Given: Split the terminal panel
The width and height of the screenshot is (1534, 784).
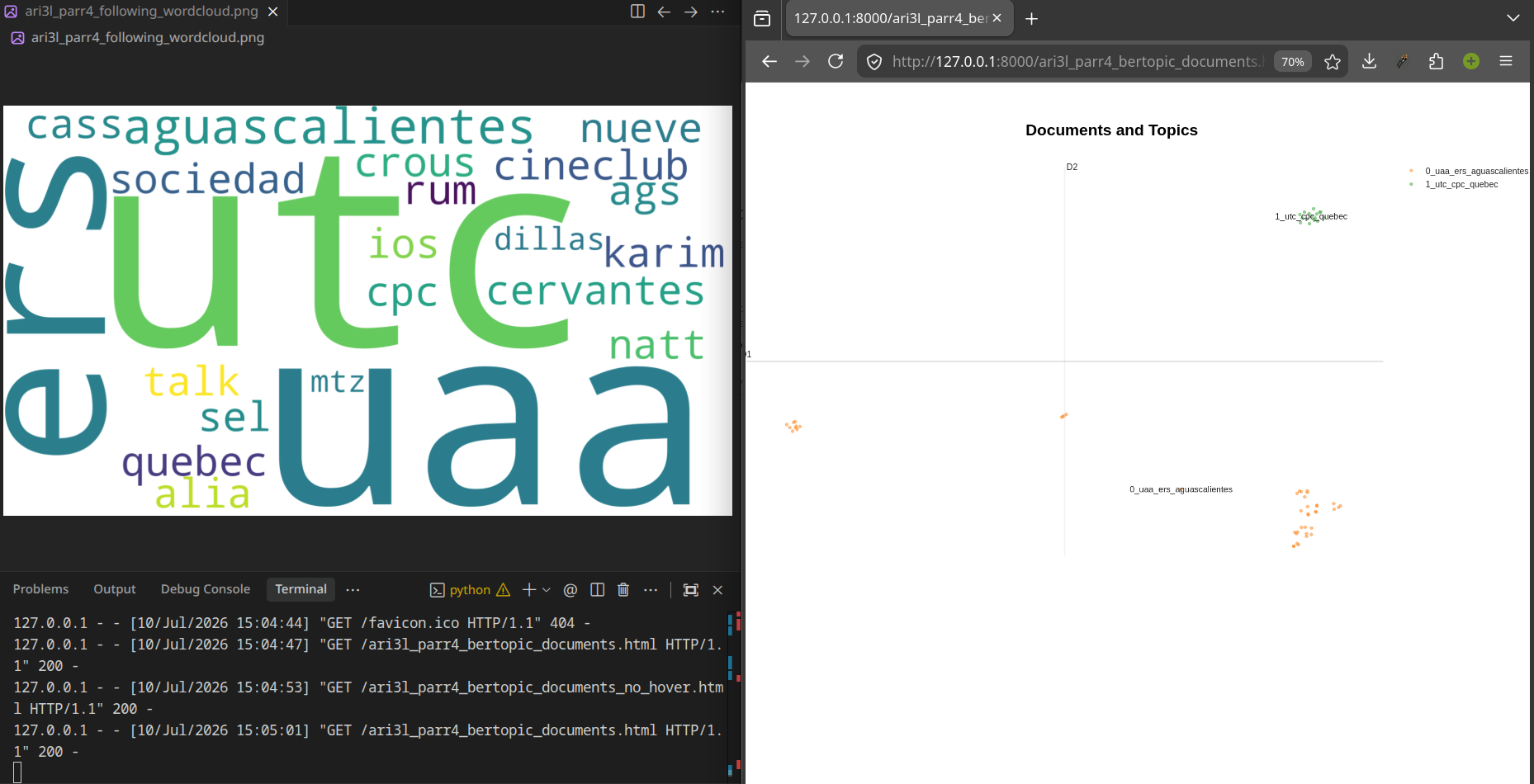Looking at the screenshot, I should point(598,589).
